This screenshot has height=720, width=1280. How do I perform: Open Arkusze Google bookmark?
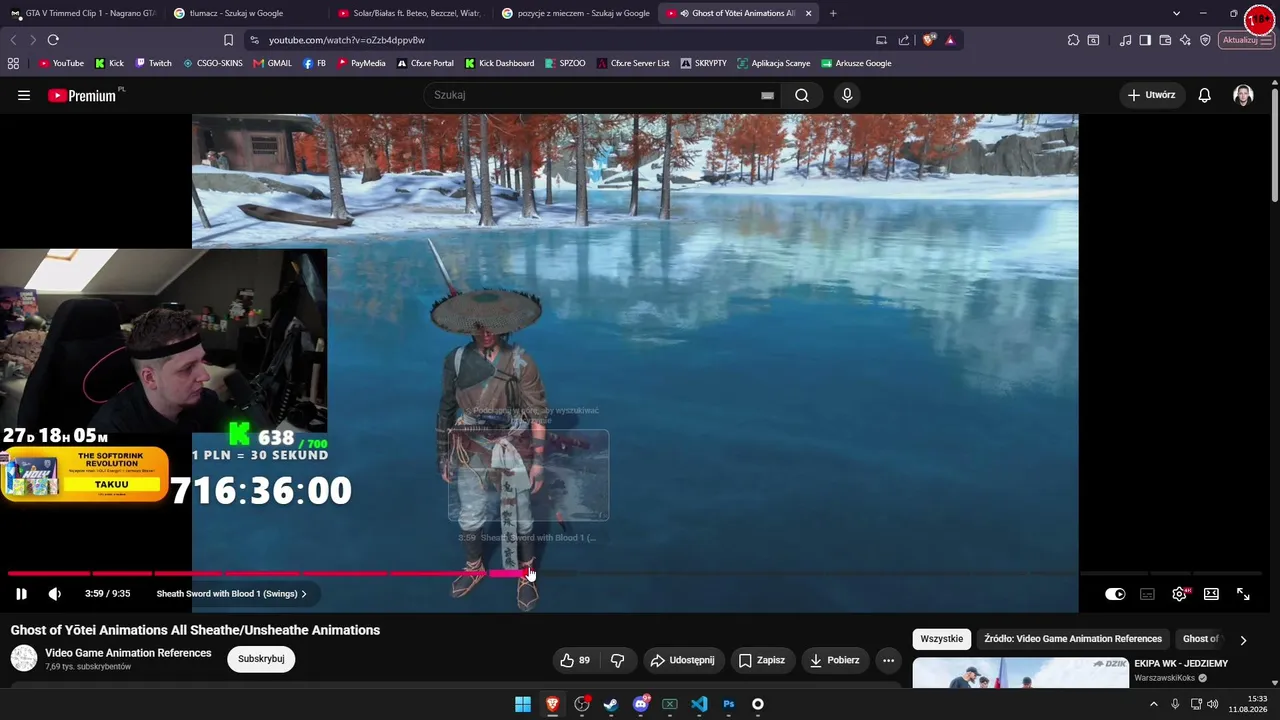click(x=856, y=63)
